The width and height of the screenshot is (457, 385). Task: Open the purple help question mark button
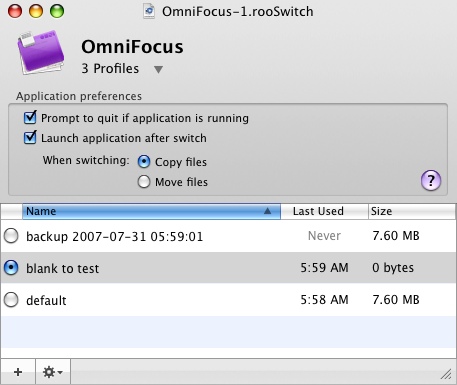(431, 180)
